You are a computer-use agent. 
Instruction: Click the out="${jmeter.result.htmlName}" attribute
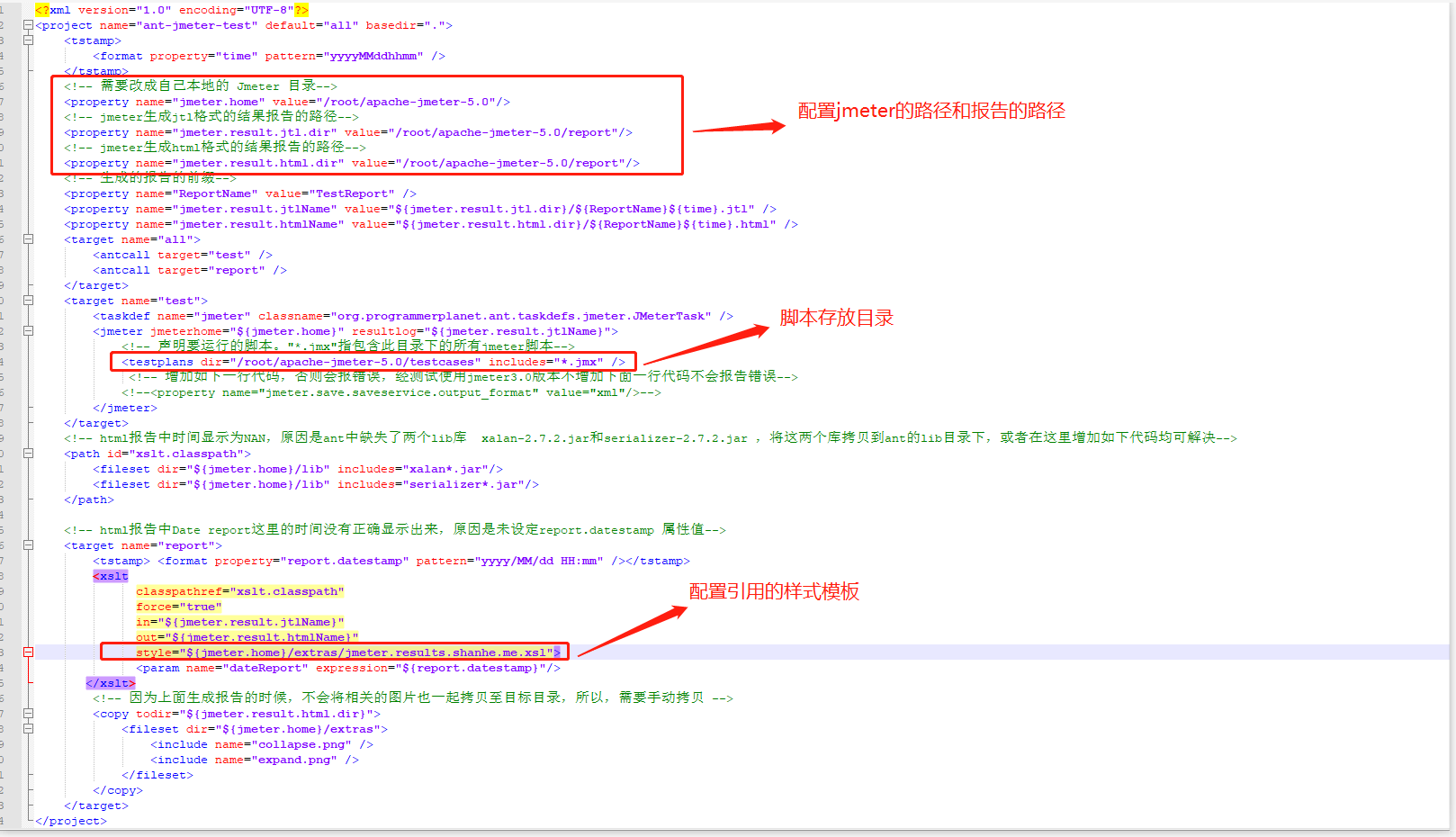point(247,637)
